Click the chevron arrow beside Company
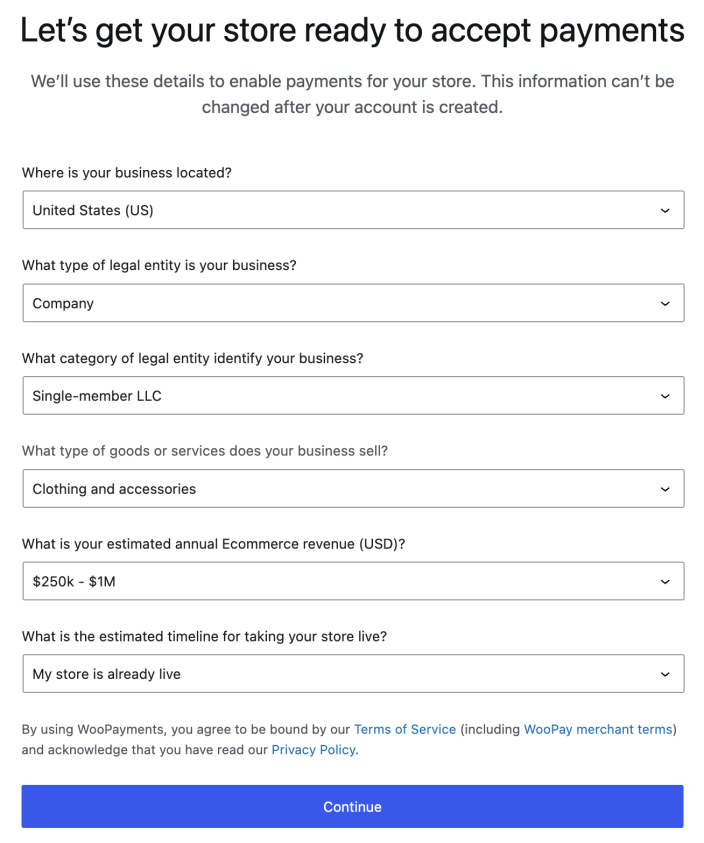The image size is (704, 843). coord(665,304)
